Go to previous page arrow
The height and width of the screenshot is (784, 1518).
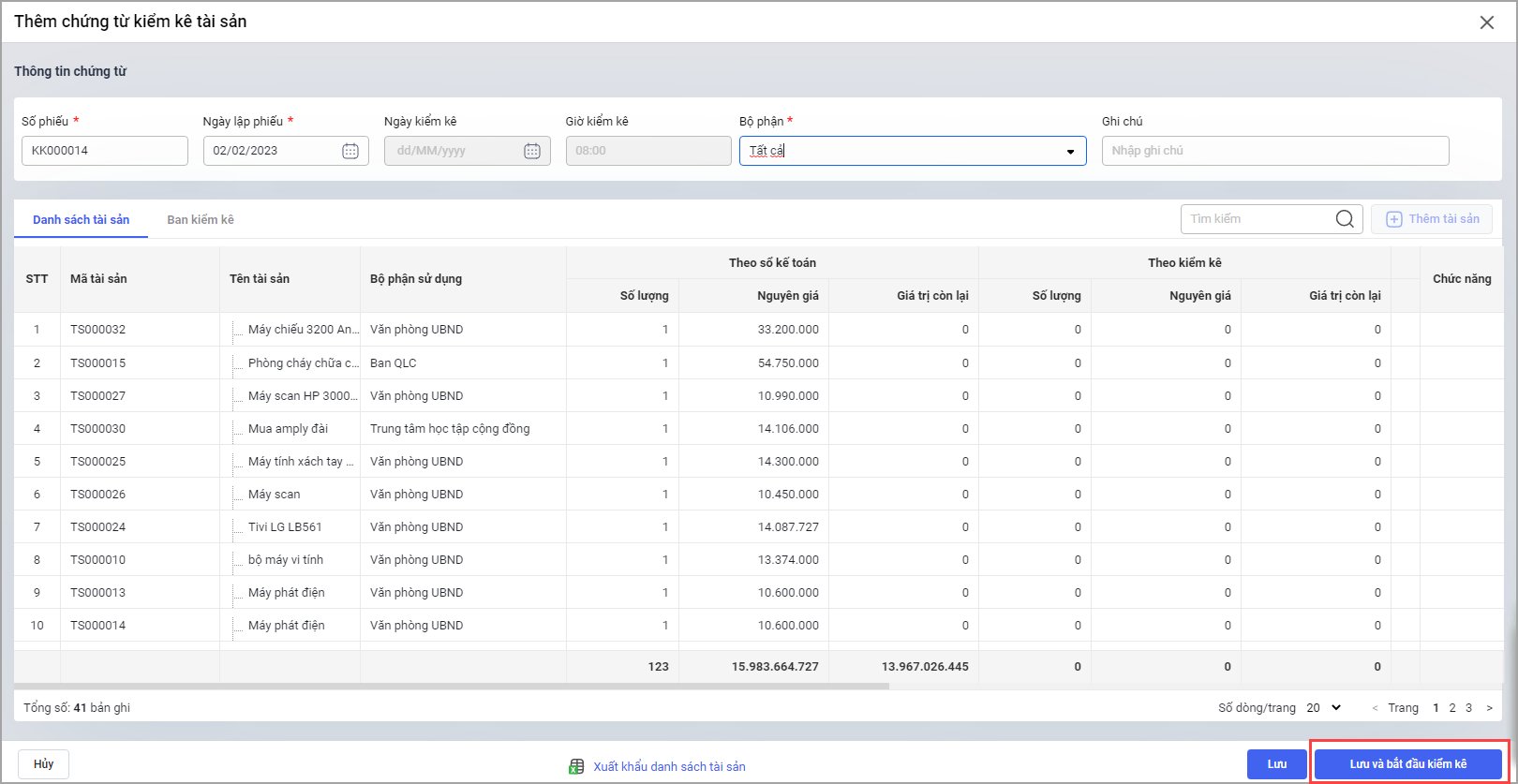click(1375, 708)
